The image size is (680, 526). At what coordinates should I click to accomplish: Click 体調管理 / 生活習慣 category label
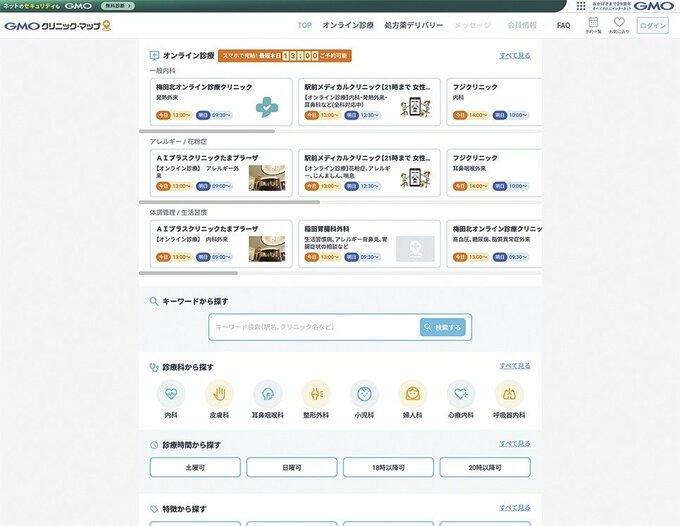tap(178, 212)
